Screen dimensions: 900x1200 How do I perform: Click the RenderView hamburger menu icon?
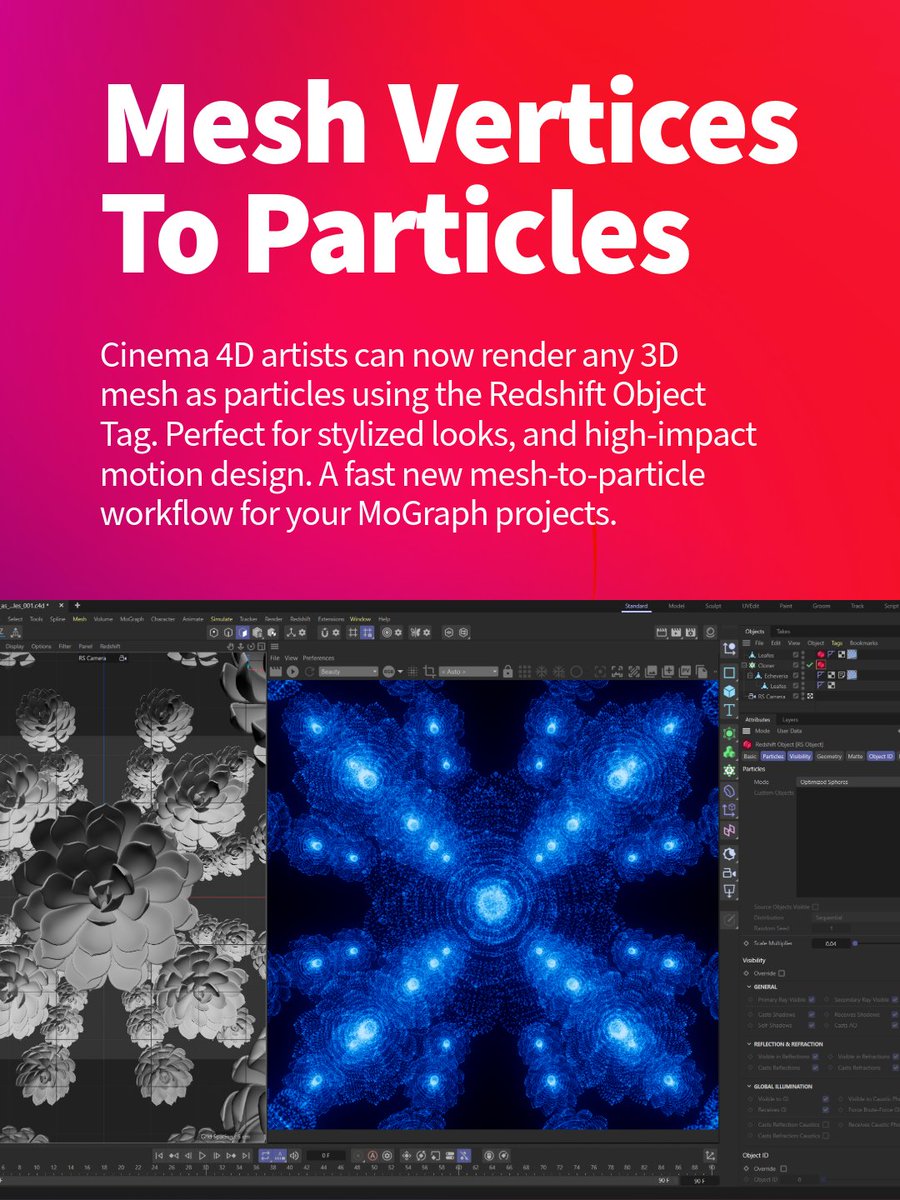pos(274,646)
